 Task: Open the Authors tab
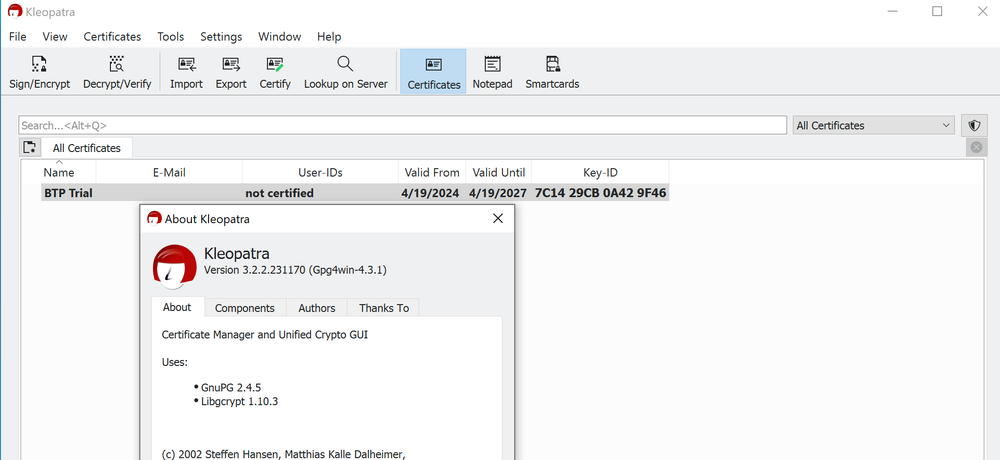pos(317,308)
